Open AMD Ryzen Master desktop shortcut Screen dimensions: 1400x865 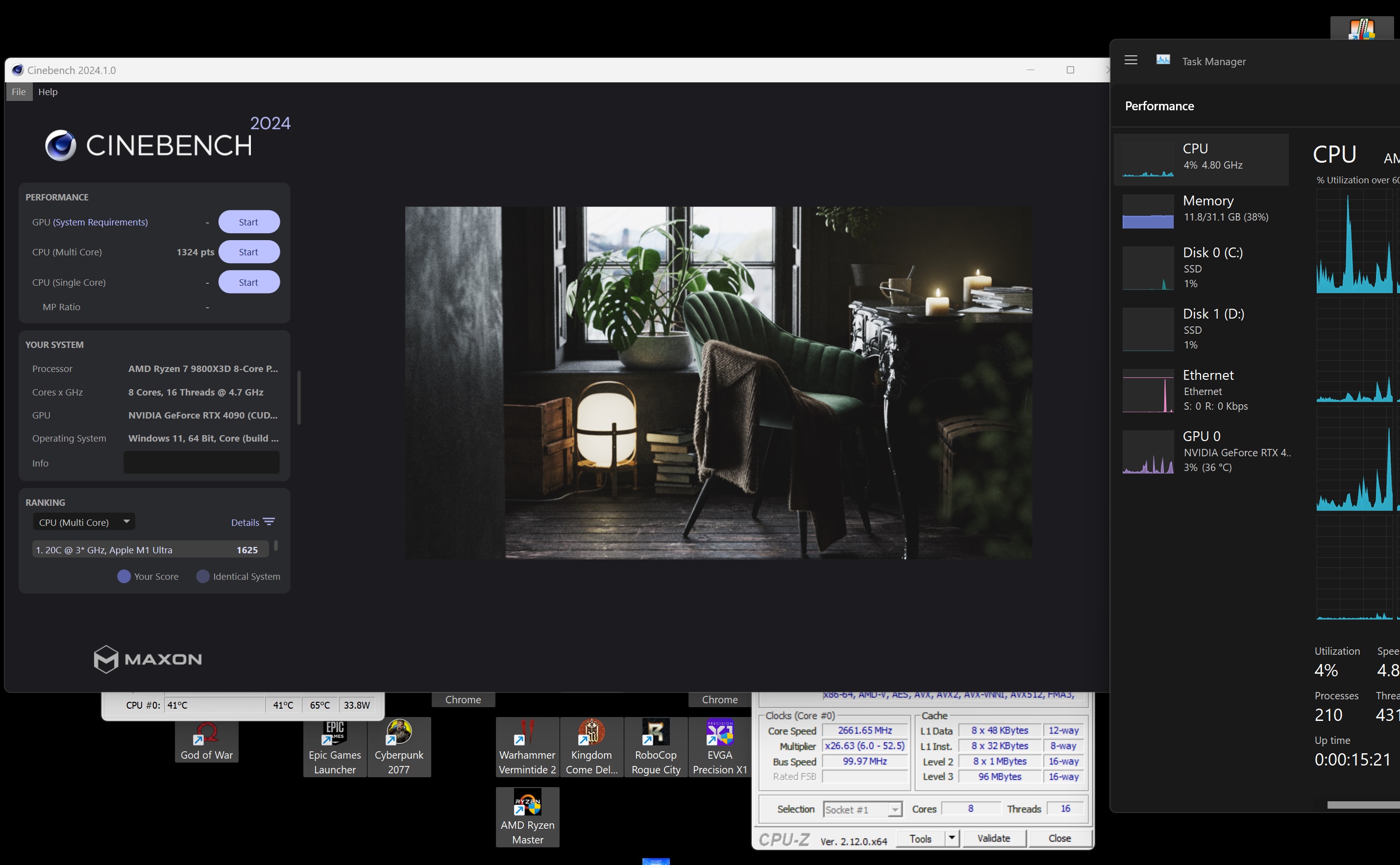click(x=527, y=817)
